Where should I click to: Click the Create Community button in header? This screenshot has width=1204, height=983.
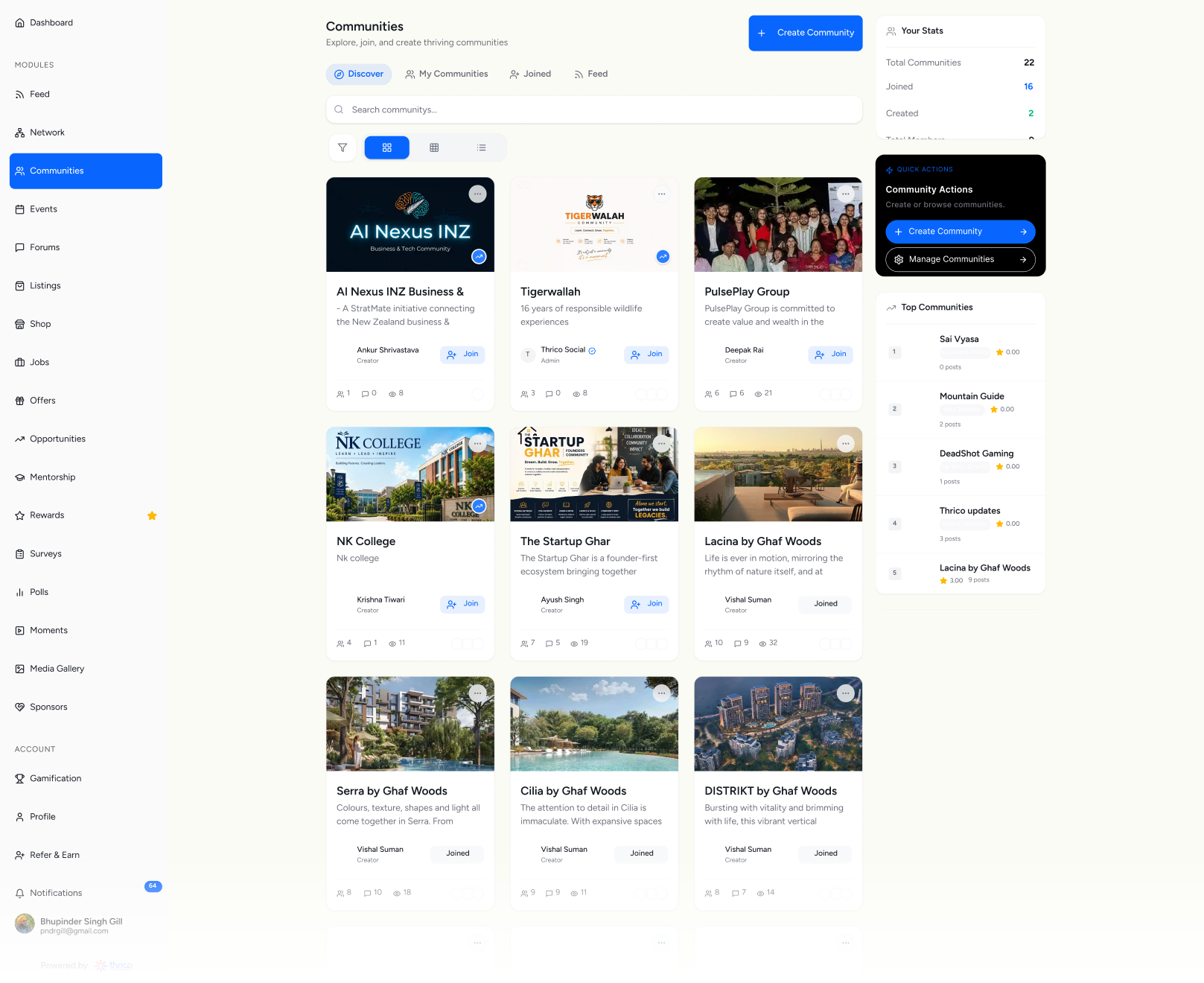[x=806, y=33]
